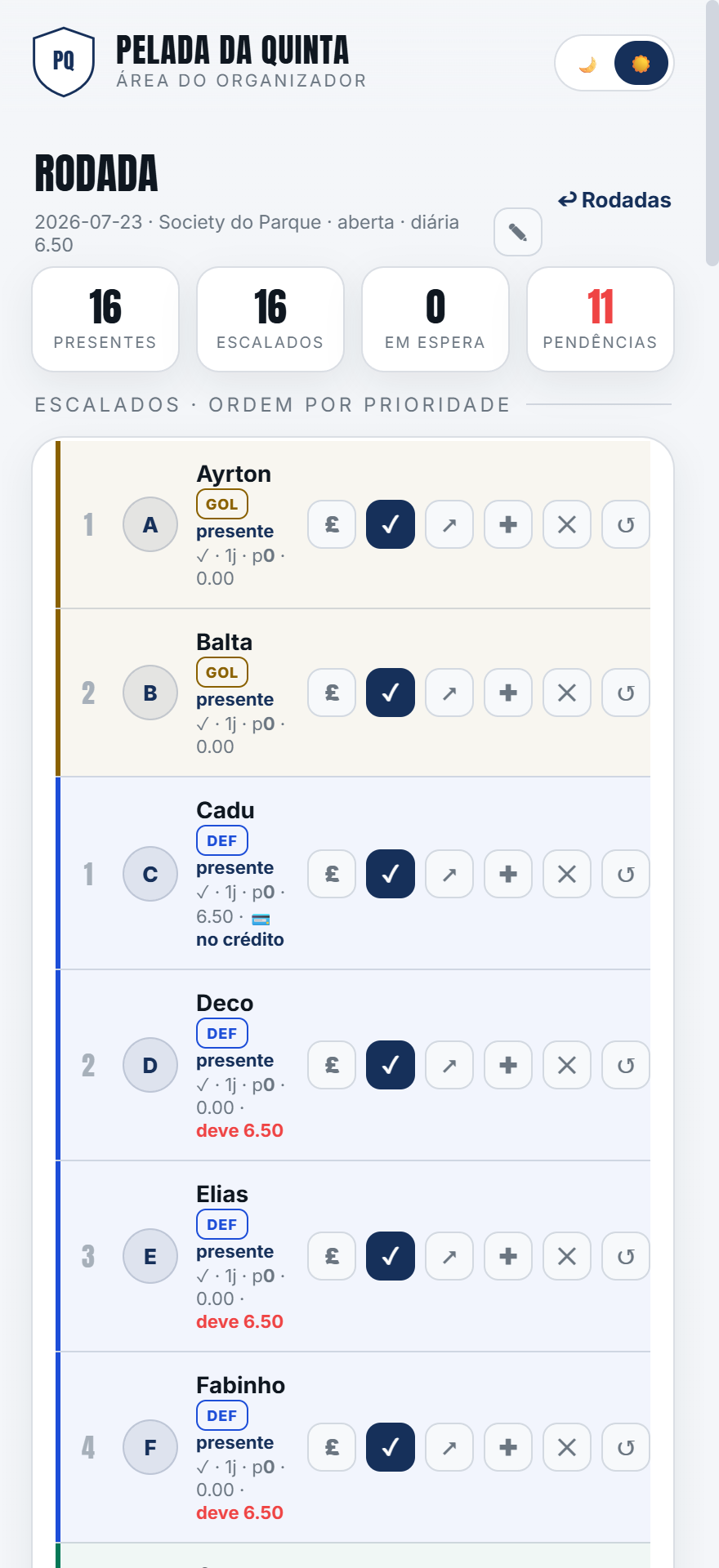Click the page vertical scrollbar
719x1568 pixels.
(712, 133)
